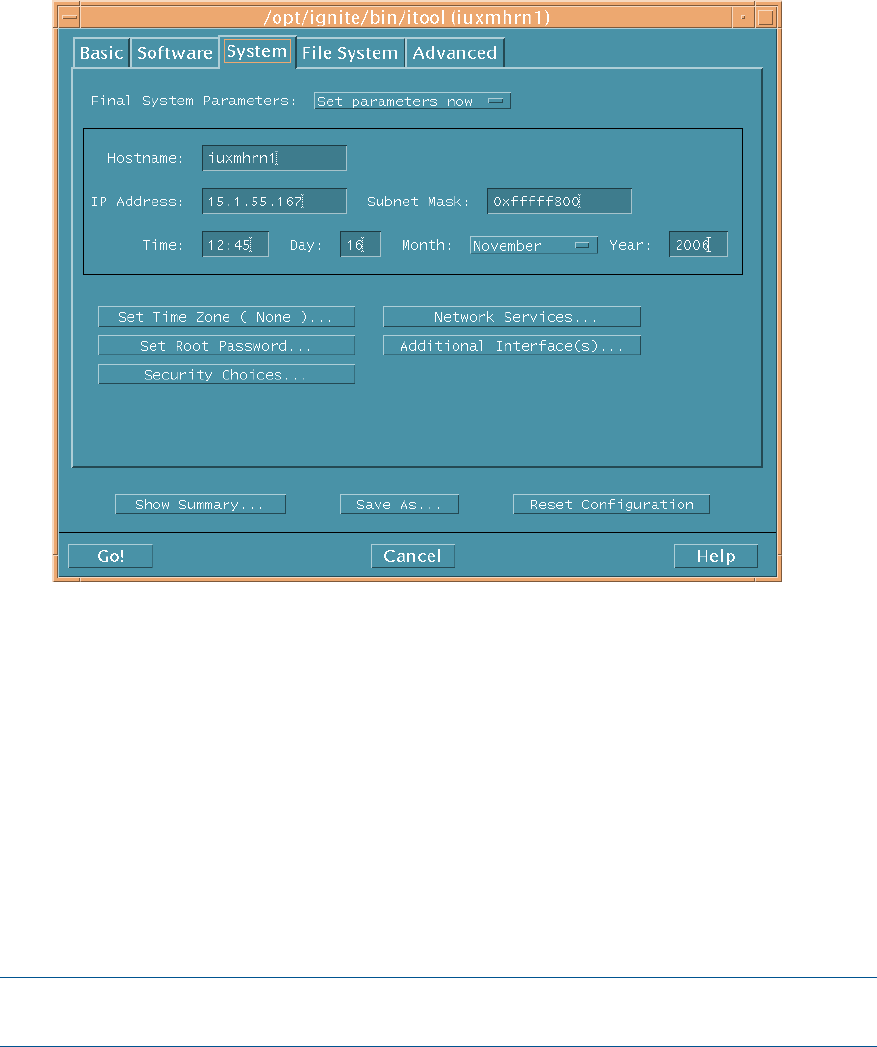Screen dimensions: 877x1047
Task: Click into the Hostname field
Action: point(275,158)
